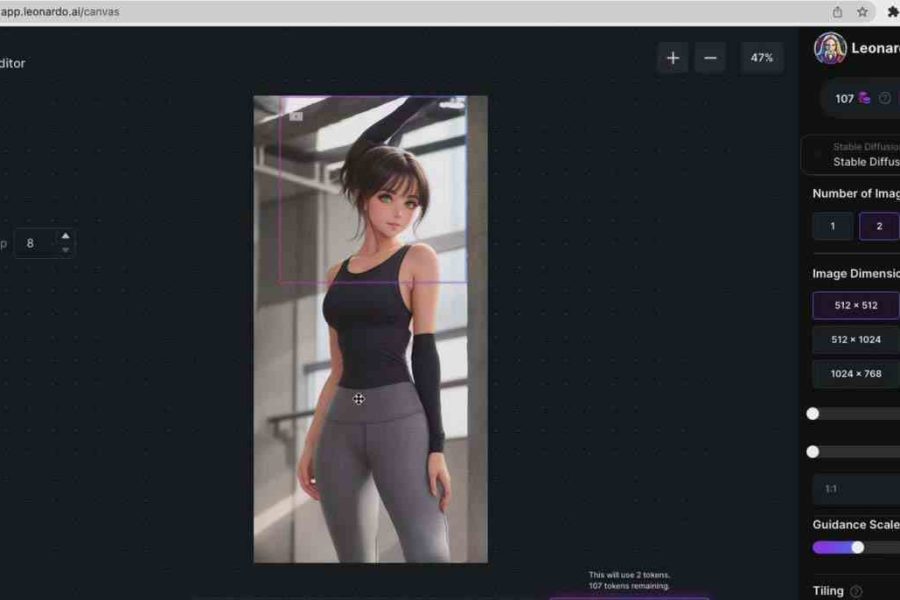The image size is (900, 600).
Task: Open the browser extensions puzzle icon
Action: tap(892, 12)
